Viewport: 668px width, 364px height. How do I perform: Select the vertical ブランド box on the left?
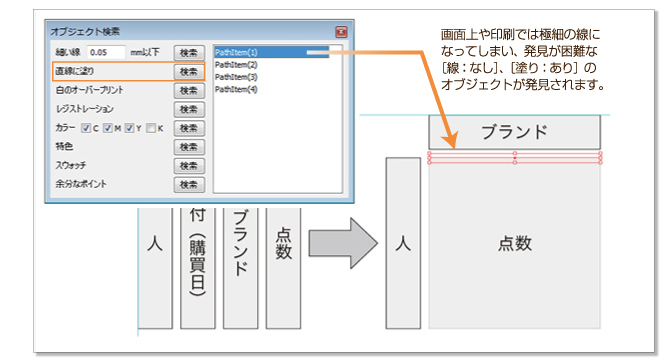(241, 268)
